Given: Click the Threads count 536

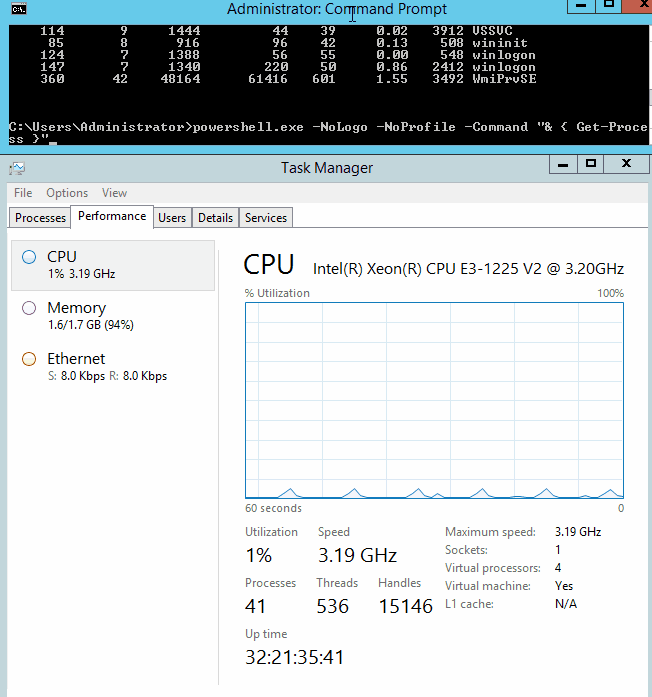Looking at the screenshot, I should click(332, 606).
